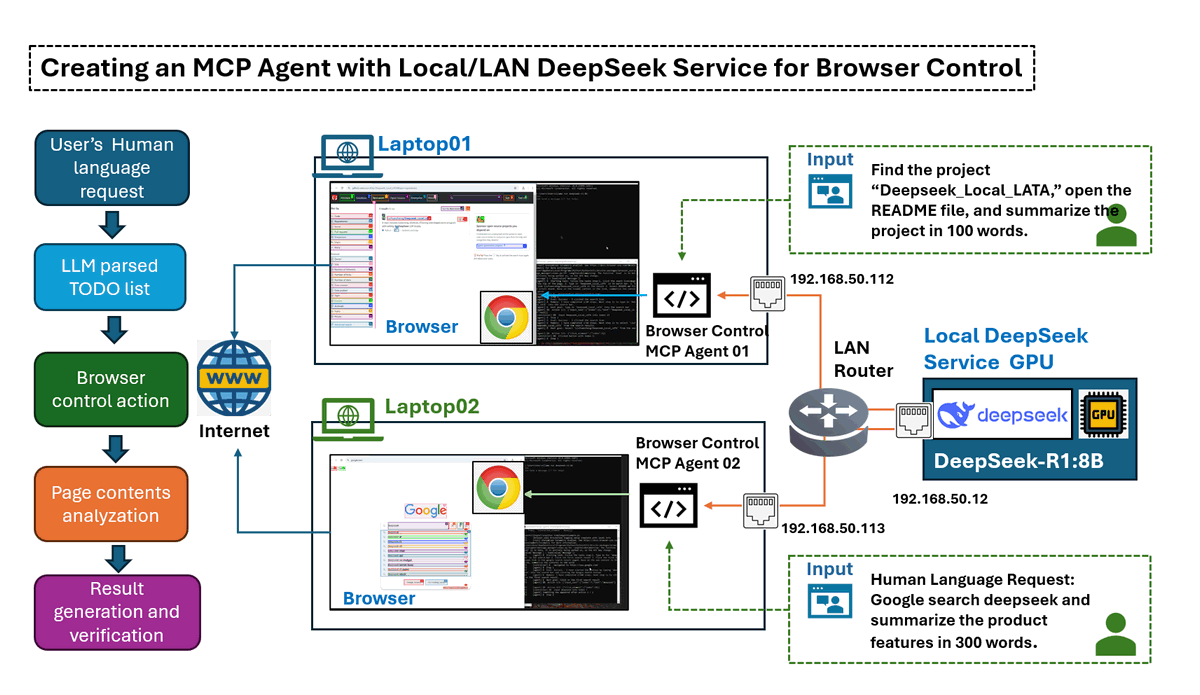Click the Ethernet port icon beside 192.168.50.112
This screenshot has width=1200, height=695.
pos(766,295)
